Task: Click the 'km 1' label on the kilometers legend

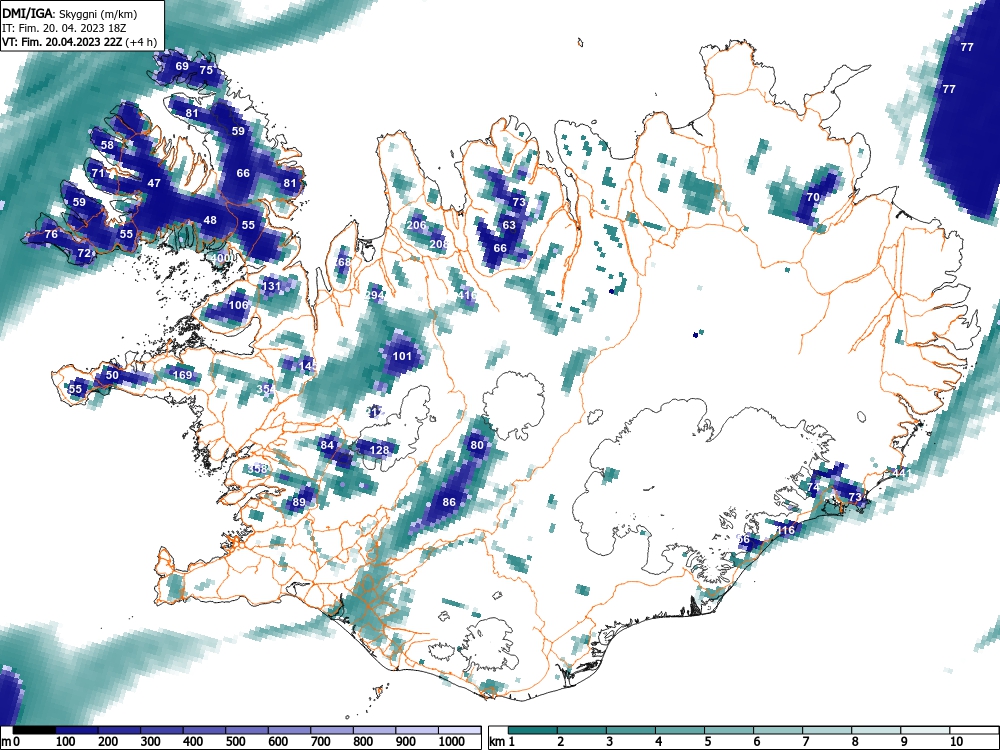Action: pos(502,741)
